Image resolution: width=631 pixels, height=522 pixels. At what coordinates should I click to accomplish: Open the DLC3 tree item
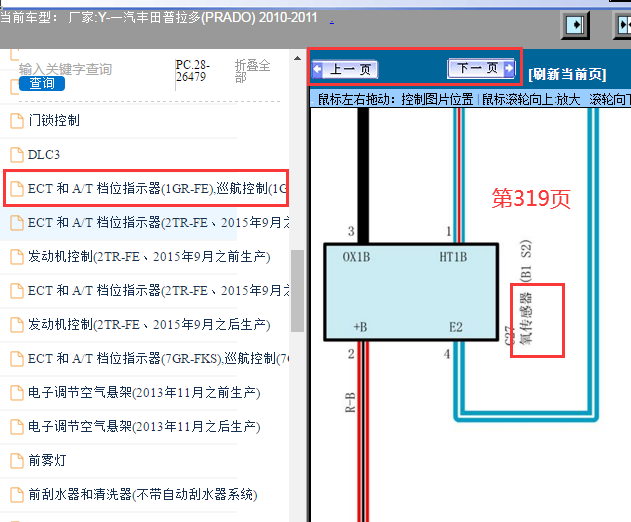pos(43,155)
